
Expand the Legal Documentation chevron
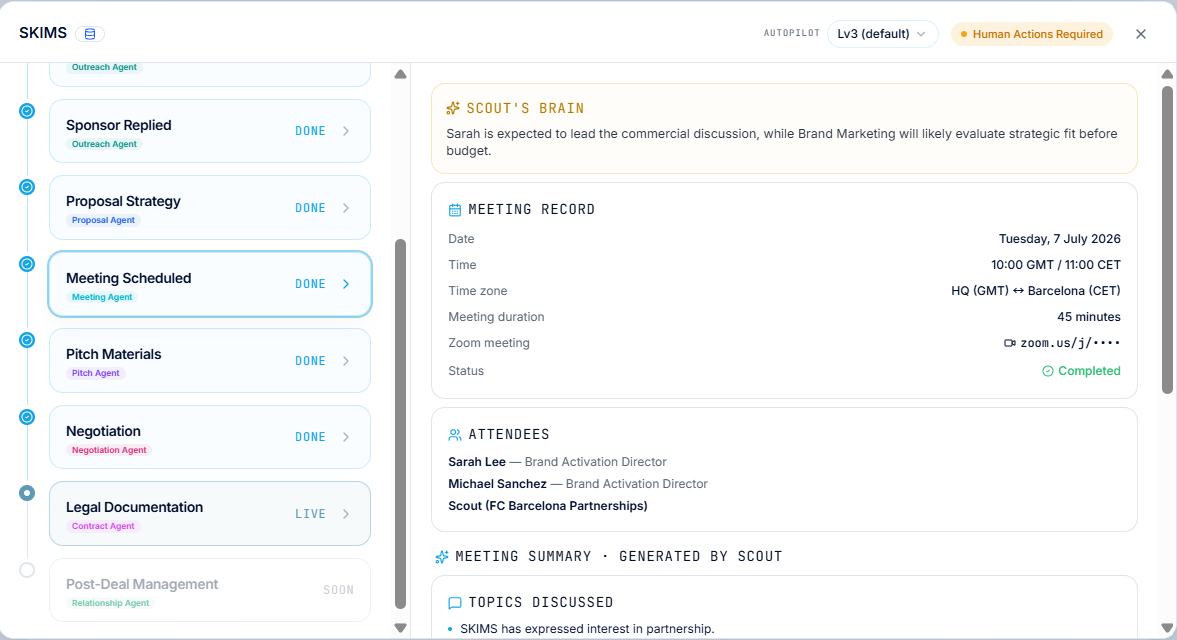pos(346,514)
